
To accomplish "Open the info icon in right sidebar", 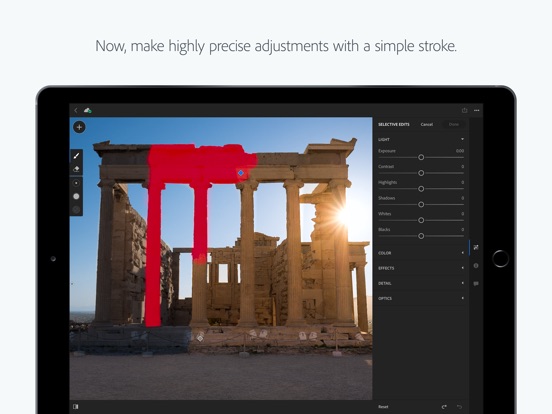I will (476, 265).
